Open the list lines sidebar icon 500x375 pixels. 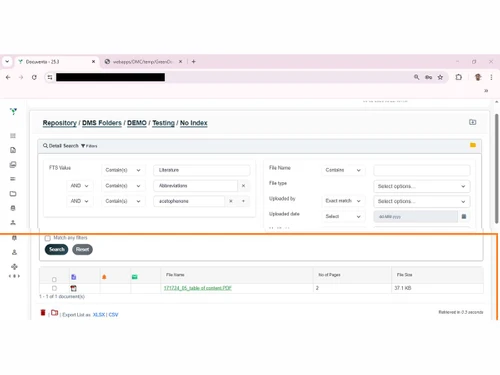coord(13,179)
